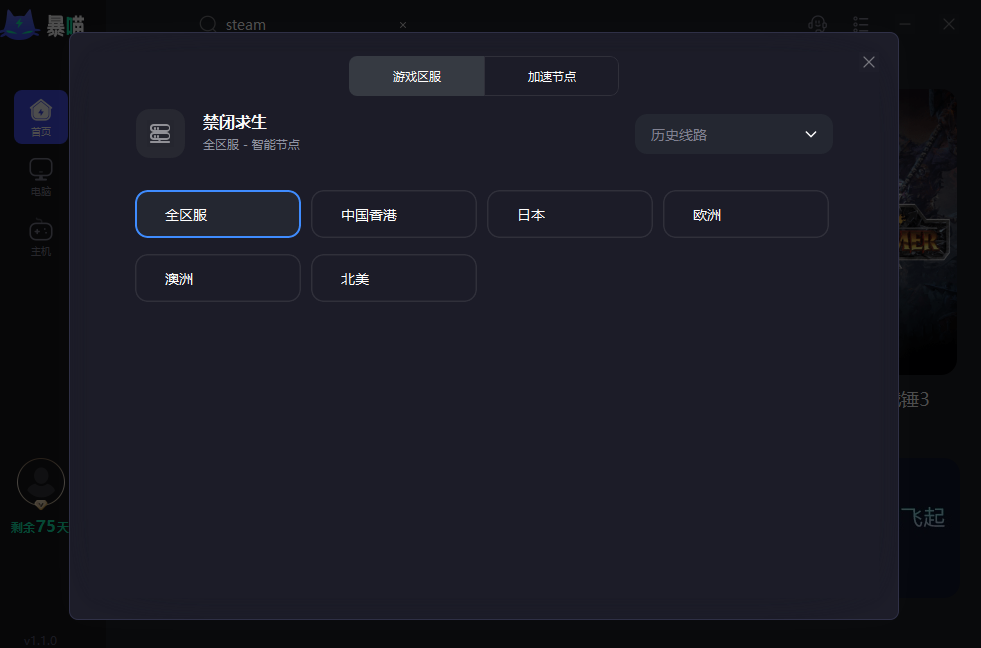Pick the 北美 region button
Screen dimensions: 981x648
[x=394, y=278]
